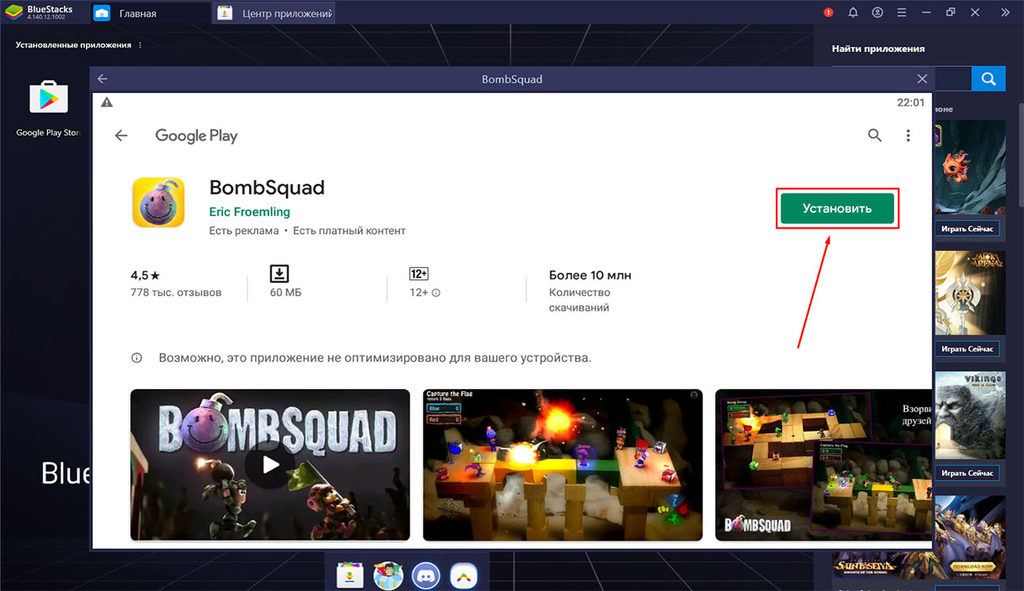Image resolution: width=1024 pixels, height=591 pixels.
Task: Open the app center dock icon
Action: click(x=350, y=575)
